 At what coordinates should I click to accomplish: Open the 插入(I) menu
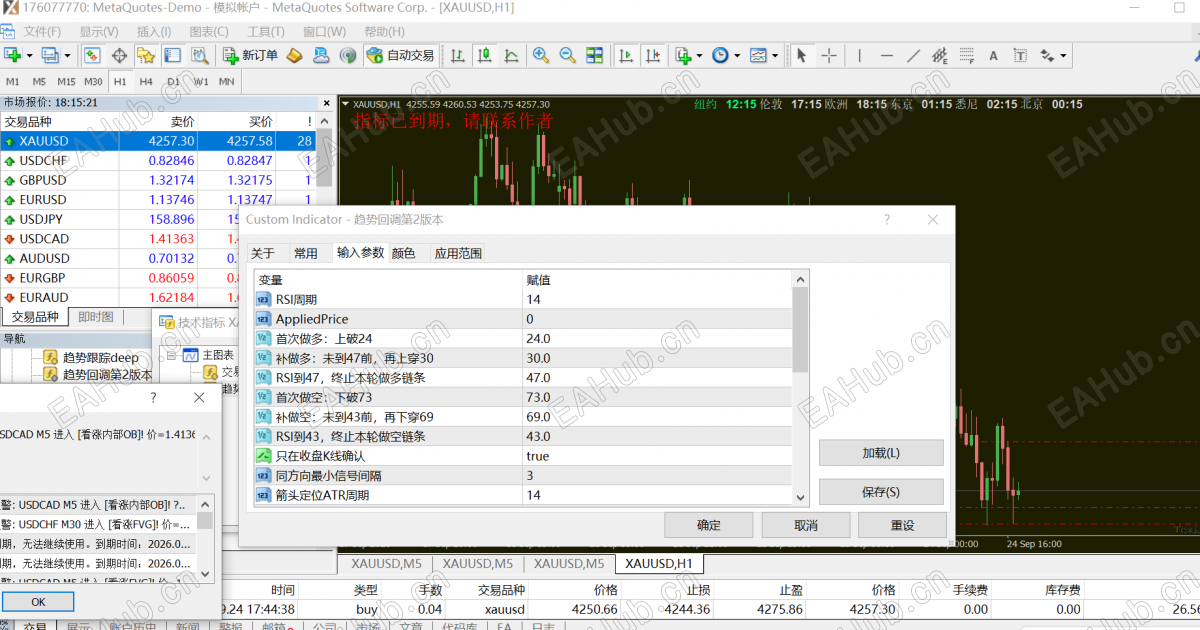click(153, 31)
